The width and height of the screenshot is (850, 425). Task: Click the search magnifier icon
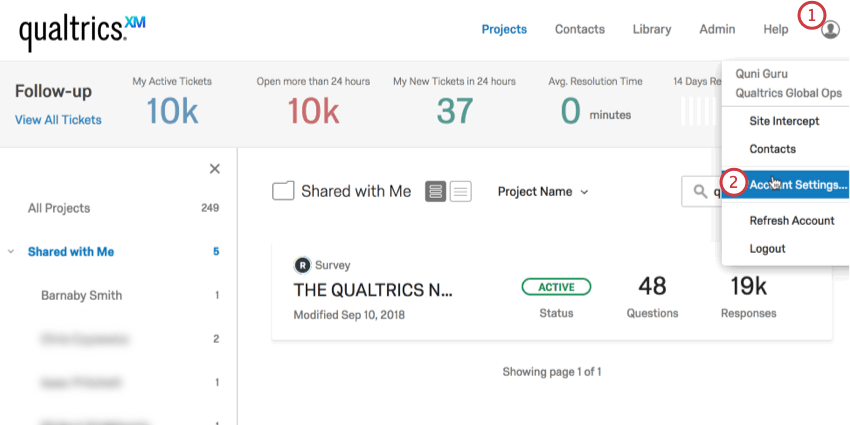pyautogui.click(x=700, y=191)
